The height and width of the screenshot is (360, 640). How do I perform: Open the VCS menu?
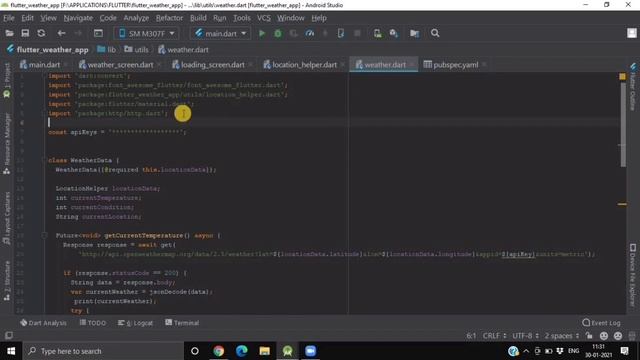pyautogui.click(x=264, y=18)
